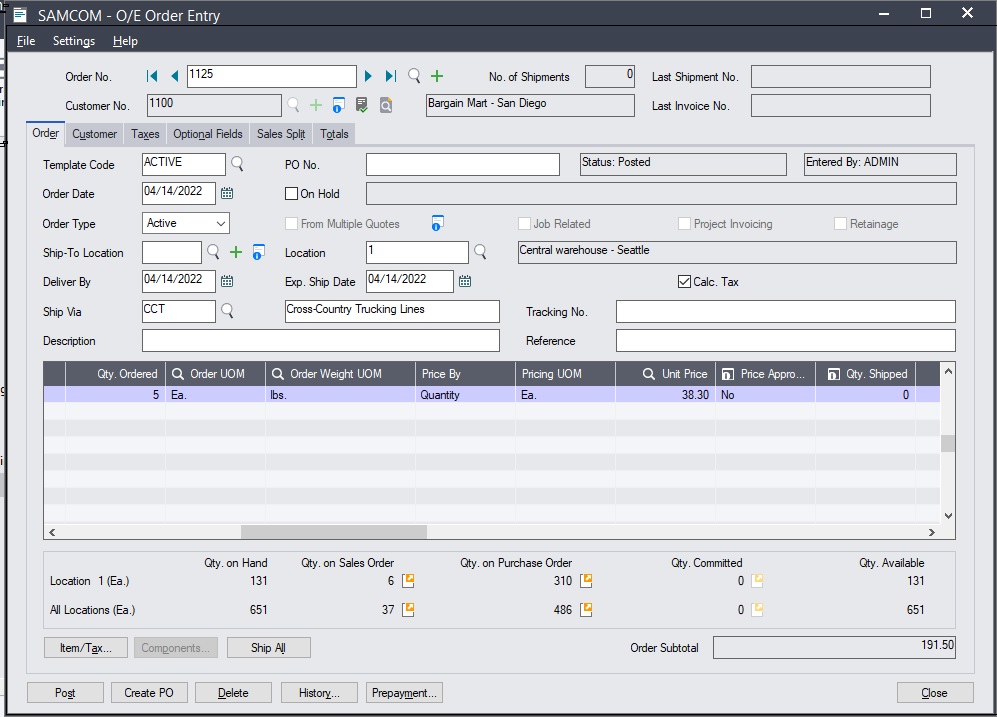The height and width of the screenshot is (717, 997).
Task: Open the Prepayment... dialog
Action: [x=404, y=693]
